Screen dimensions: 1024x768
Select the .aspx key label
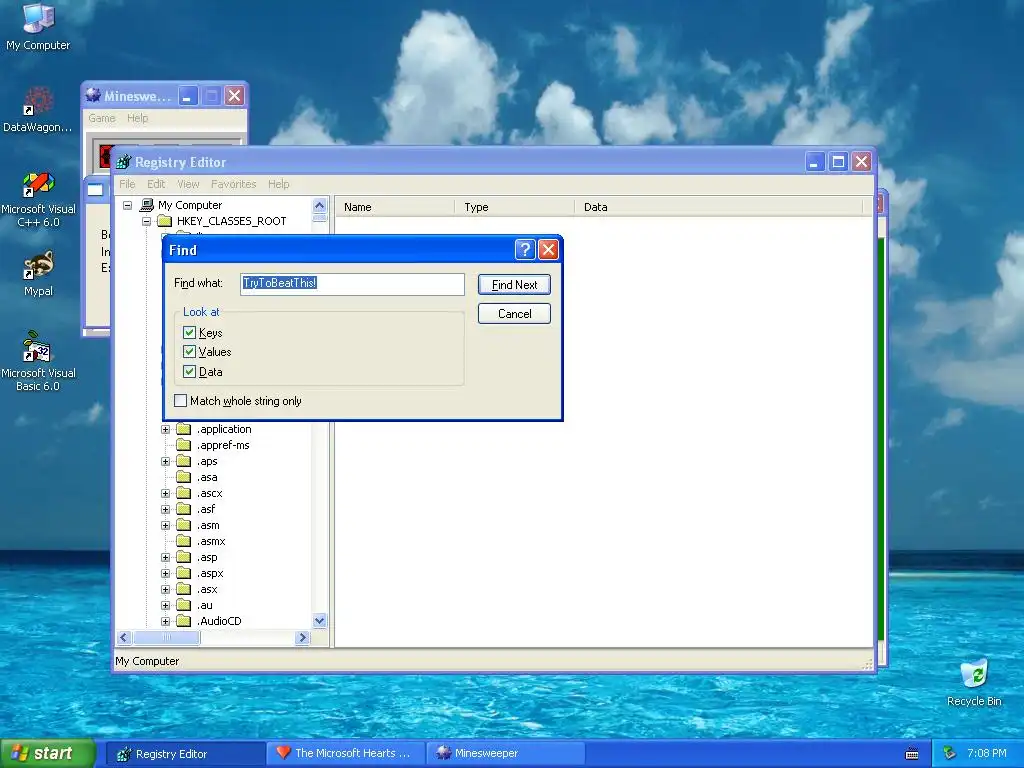[x=210, y=573]
